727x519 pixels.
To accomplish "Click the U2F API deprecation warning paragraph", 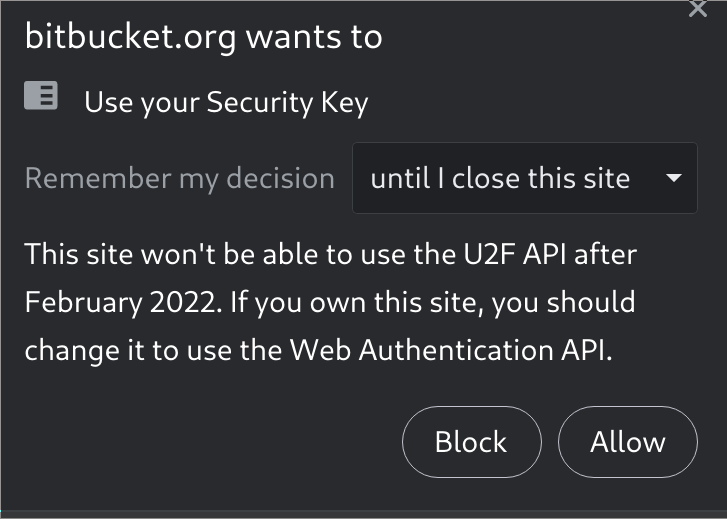I will (x=331, y=302).
